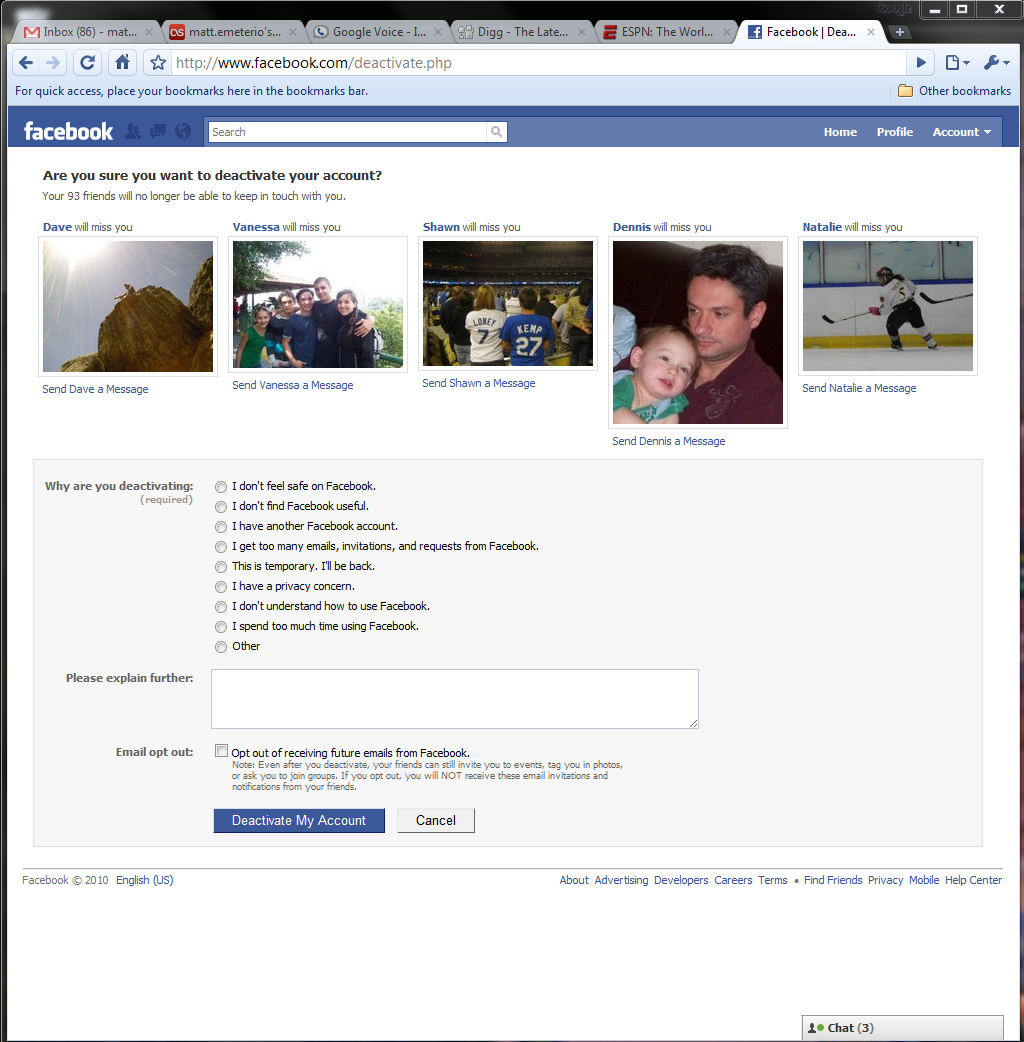The width and height of the screenshot is (1024, 1042).
Task: Pick "This is temporary. I'll be back"
Action: (221, 567)
